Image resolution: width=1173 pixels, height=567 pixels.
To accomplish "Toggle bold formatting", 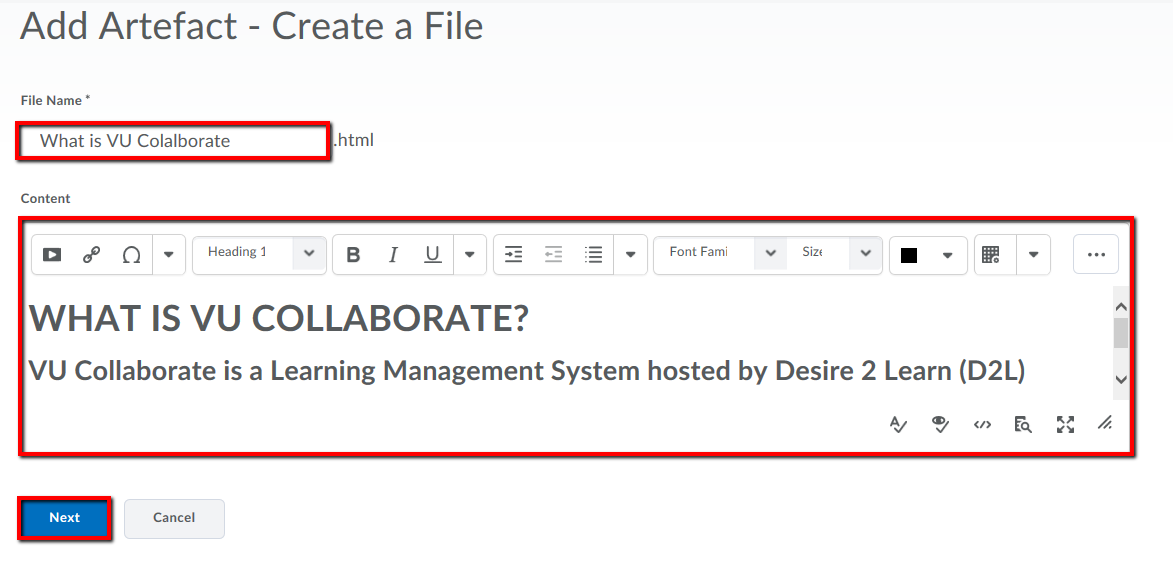I will coord(354,255).
